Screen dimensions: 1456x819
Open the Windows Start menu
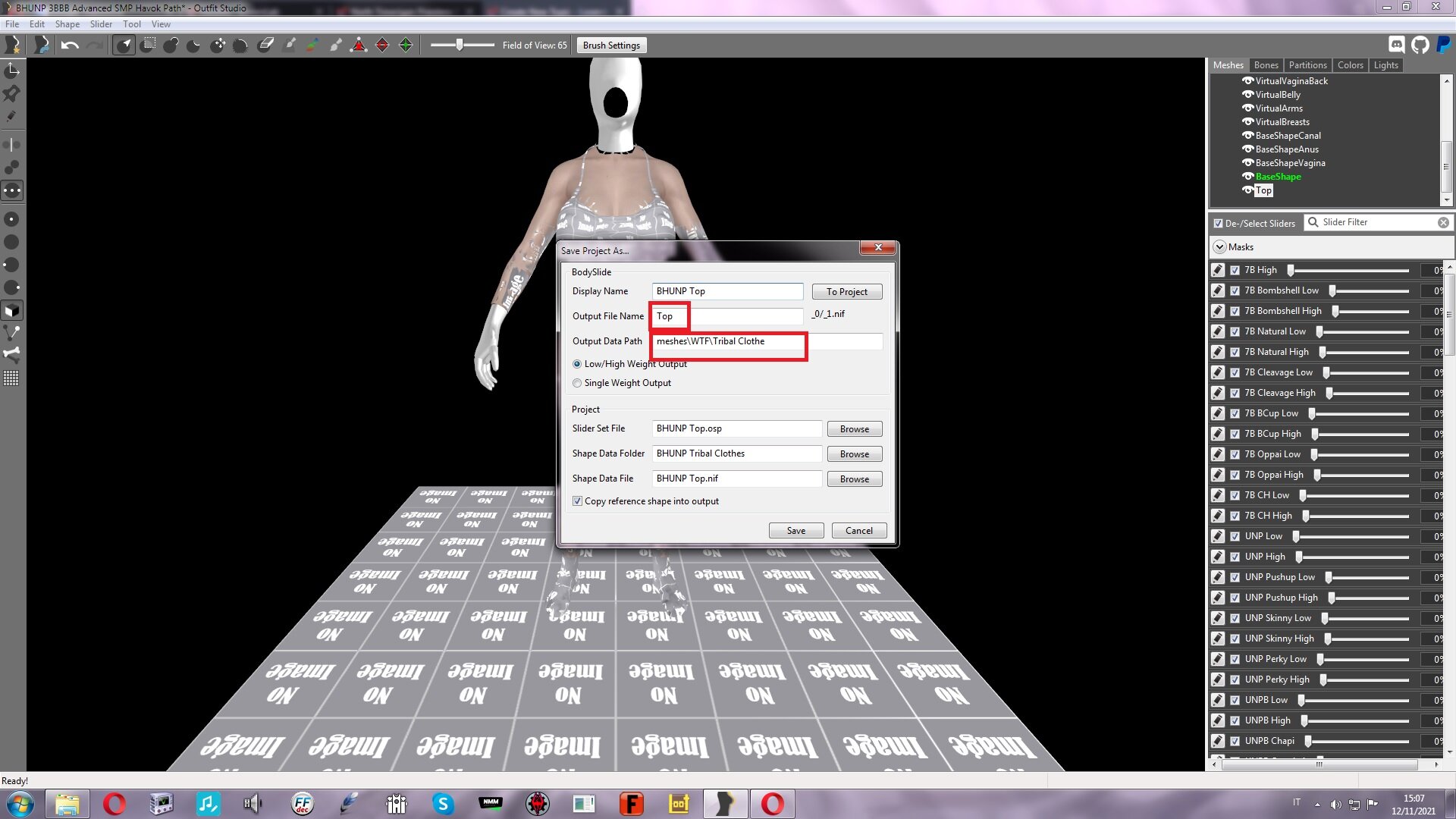point(20,804)
